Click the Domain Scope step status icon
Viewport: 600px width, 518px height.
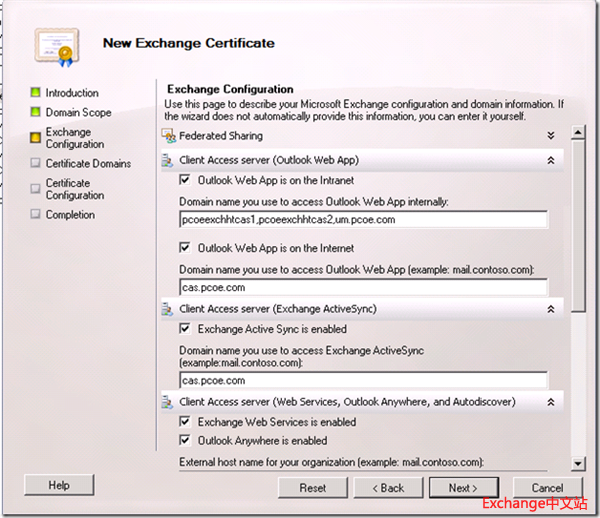tap(36, 113)
